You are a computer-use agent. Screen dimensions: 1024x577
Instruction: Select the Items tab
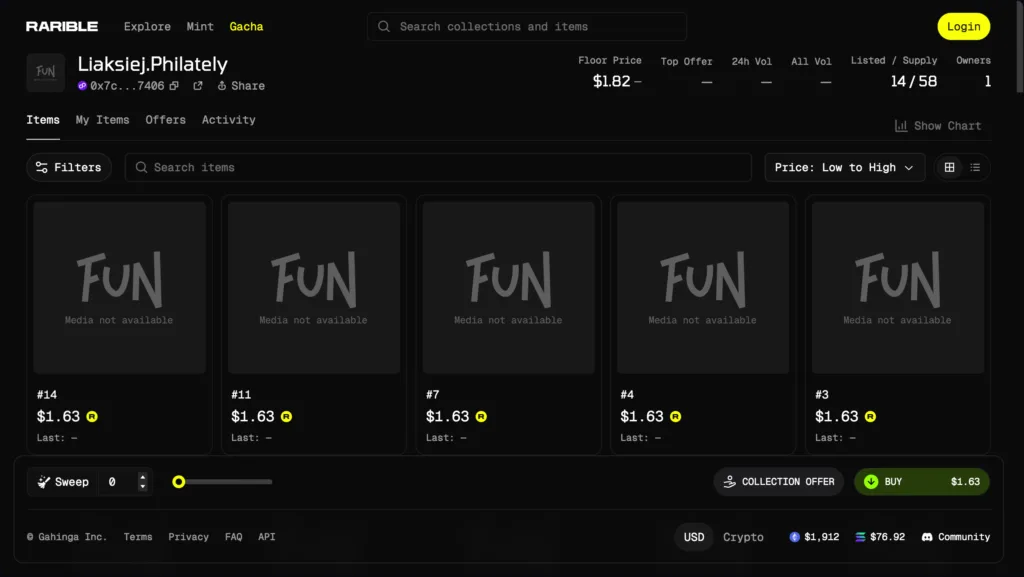(x=43, y=120)
